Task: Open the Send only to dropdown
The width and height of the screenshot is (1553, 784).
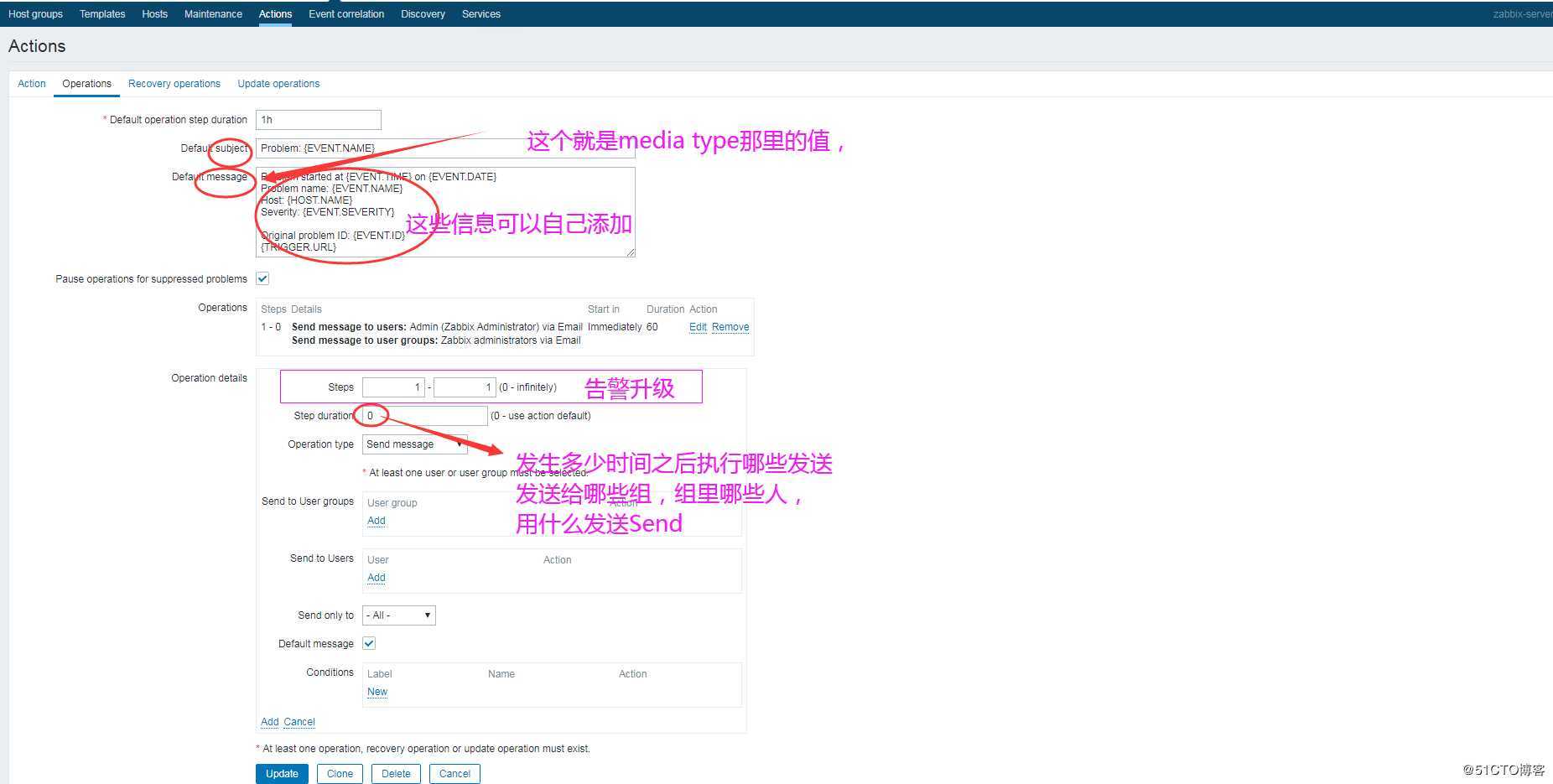Action: point(399,615)
